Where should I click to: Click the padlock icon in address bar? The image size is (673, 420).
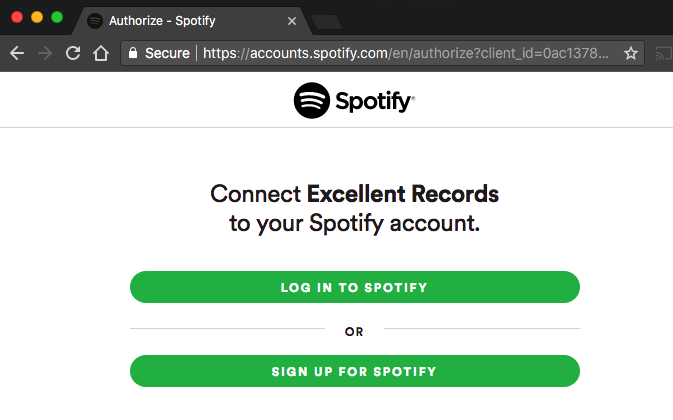[133, 53]
